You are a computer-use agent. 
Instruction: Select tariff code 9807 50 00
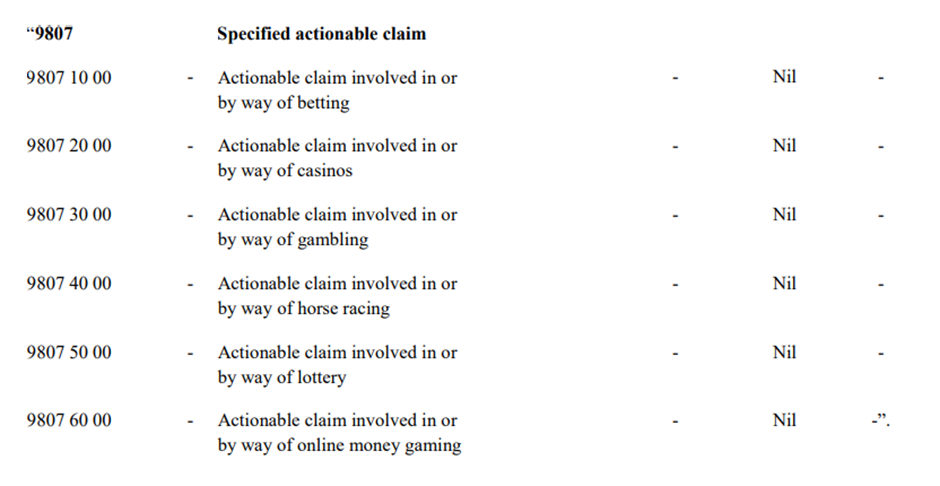(69, 352)
